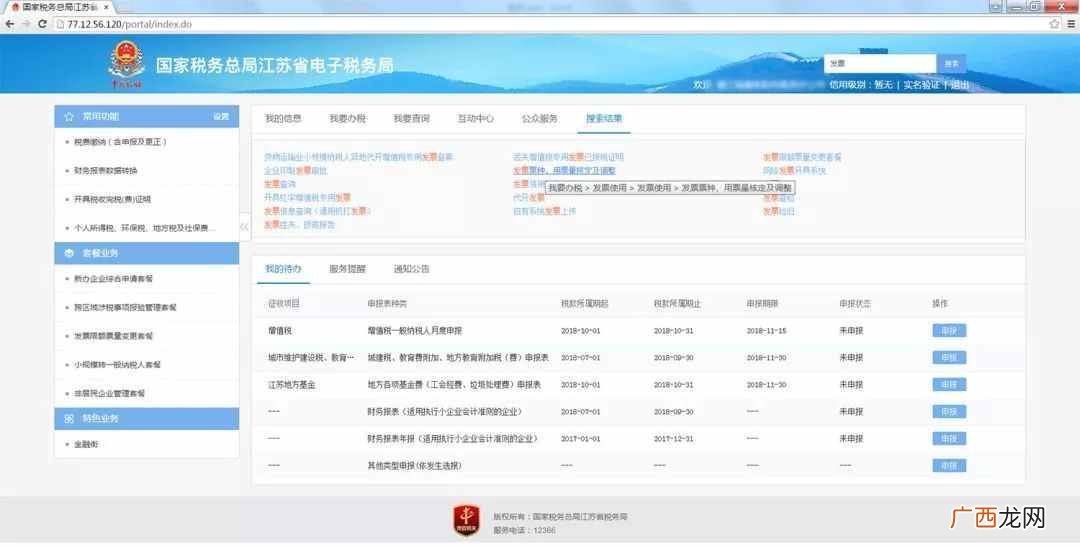Open 财务报表数据转换 in the sidebar
The image size is (1080, 546).
[105, 171]
